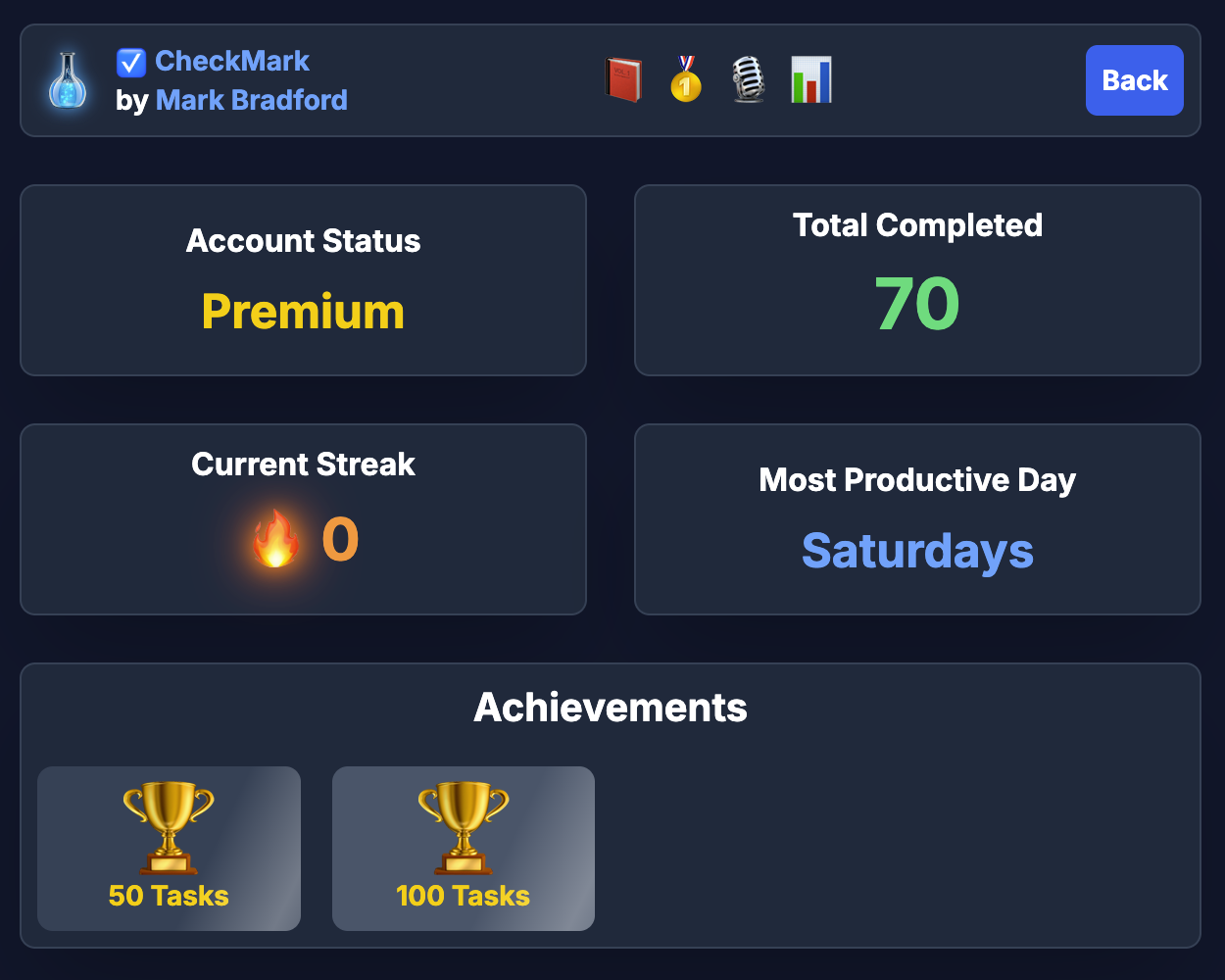Open the red journal icon in the header
The height and width of the screenshot is (980, 1225).
pos(622,80)
